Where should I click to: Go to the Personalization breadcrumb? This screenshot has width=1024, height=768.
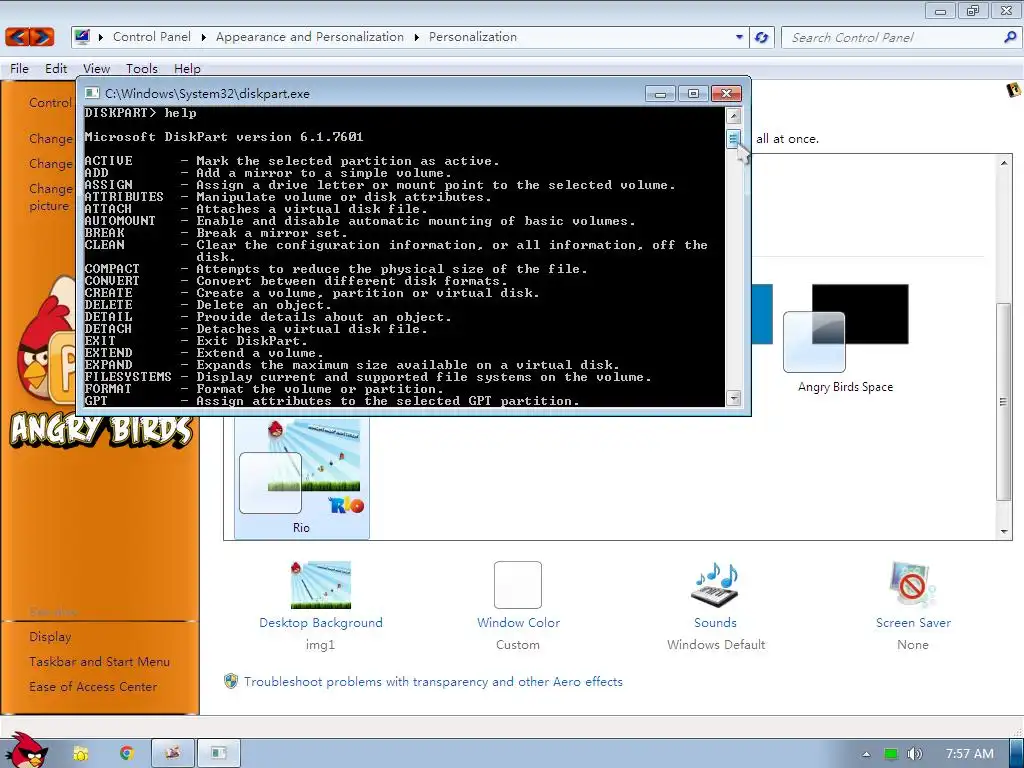click(x=473, y=37)
